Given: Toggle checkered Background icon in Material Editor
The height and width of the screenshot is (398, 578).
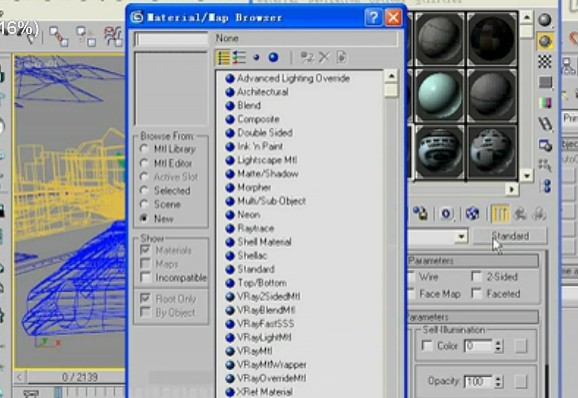Looking at the screenshot, I should [545, 61].
